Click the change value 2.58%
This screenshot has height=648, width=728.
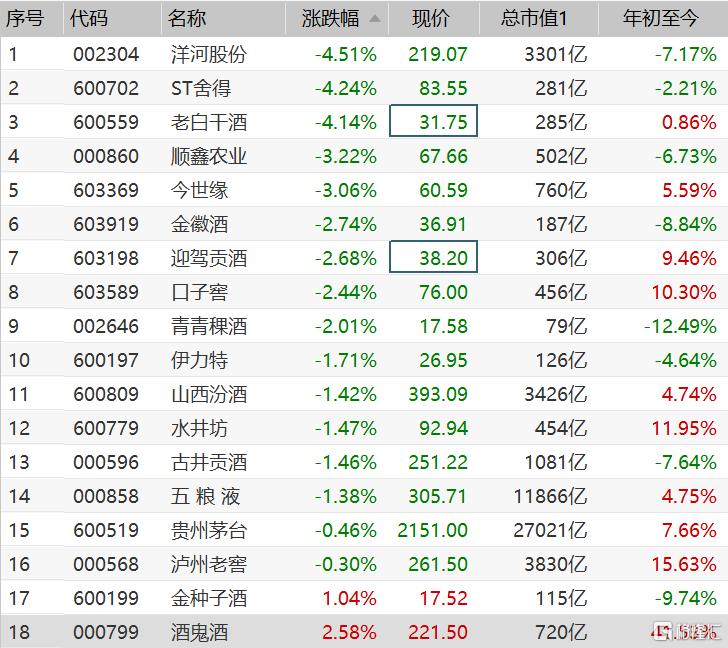(350, 632)
